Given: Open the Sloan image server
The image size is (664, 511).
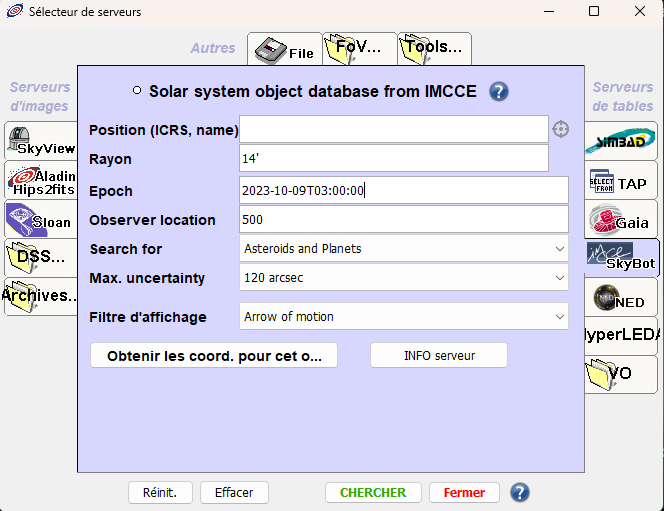Looking at the screenshot, I should 40,219.
